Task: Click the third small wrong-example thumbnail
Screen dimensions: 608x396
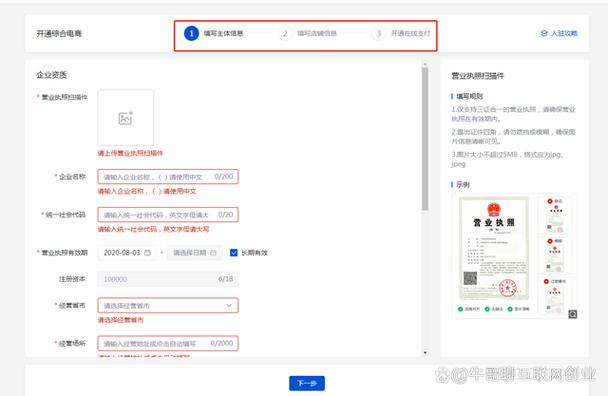Action: point(555,296)
